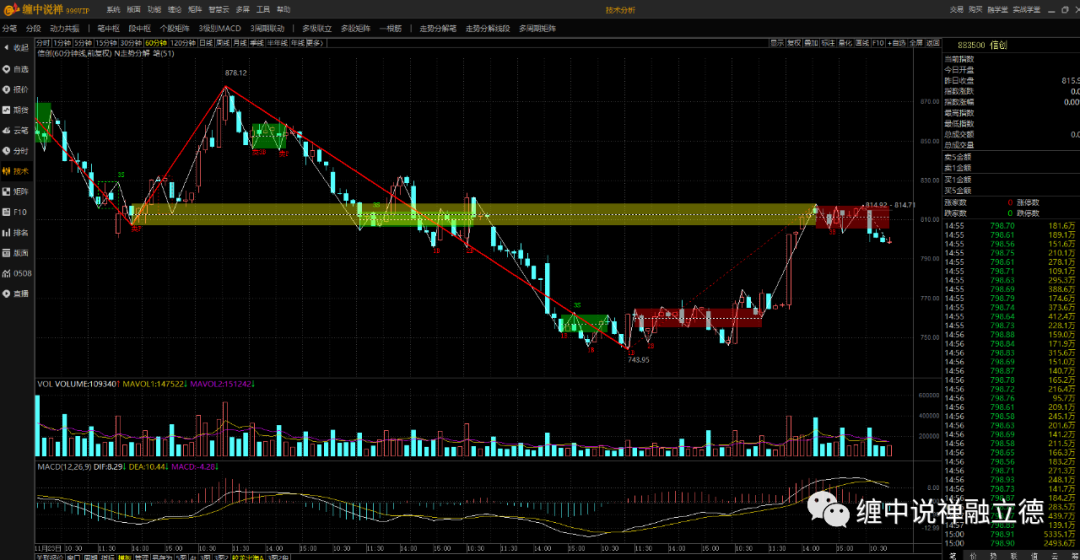Screen dimensions: 1080x560
Task: Switch to the 5分钟 period tab
Action: 83,43
